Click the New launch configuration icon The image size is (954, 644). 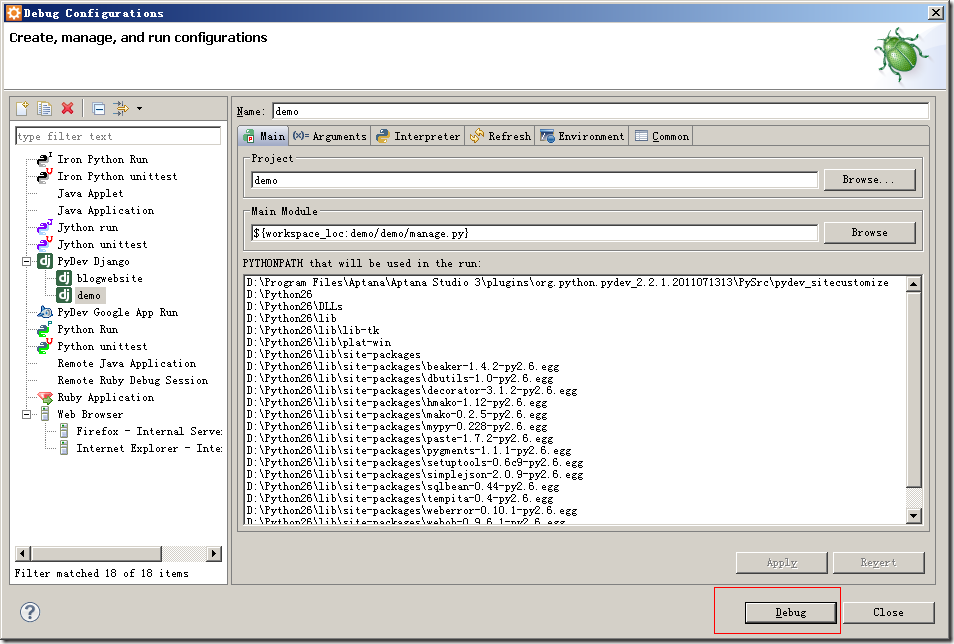22,108
